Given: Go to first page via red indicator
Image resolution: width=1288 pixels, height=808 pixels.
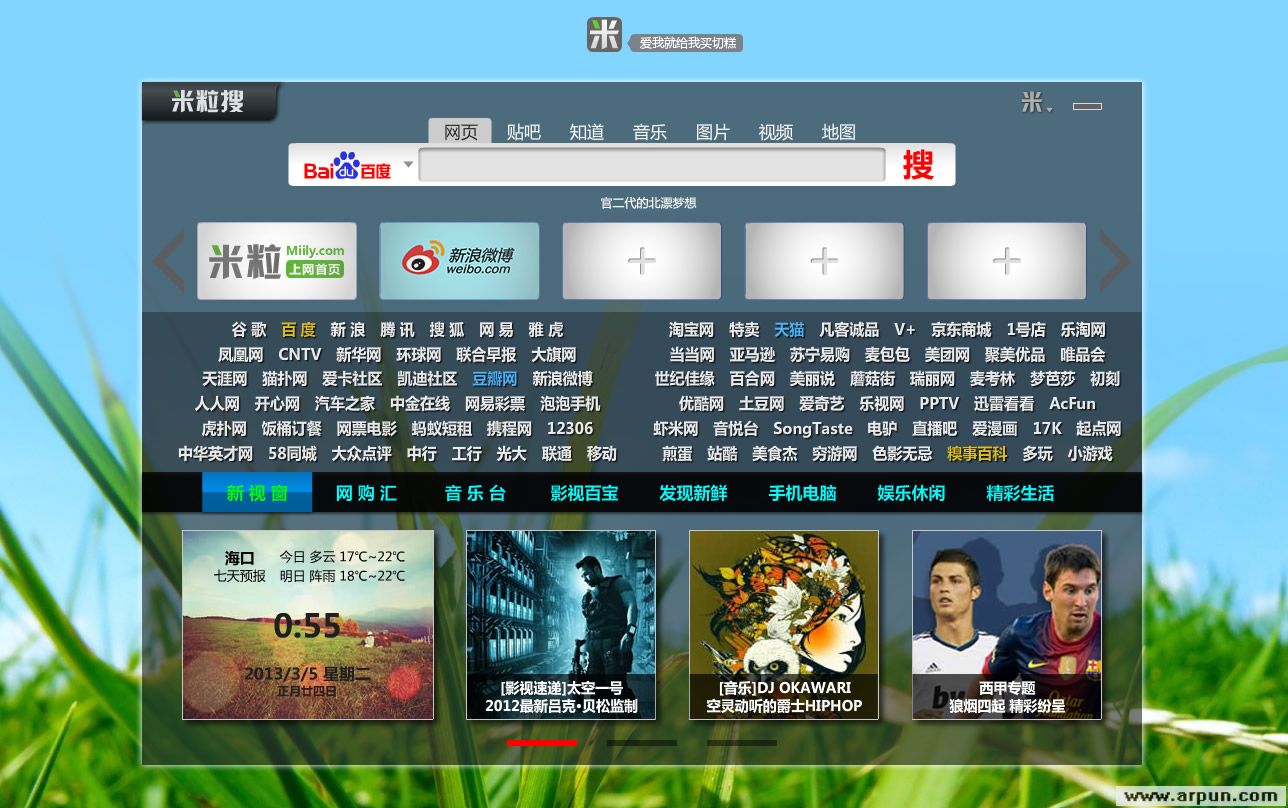Looking at the screenshot, I should pos(542,743).
